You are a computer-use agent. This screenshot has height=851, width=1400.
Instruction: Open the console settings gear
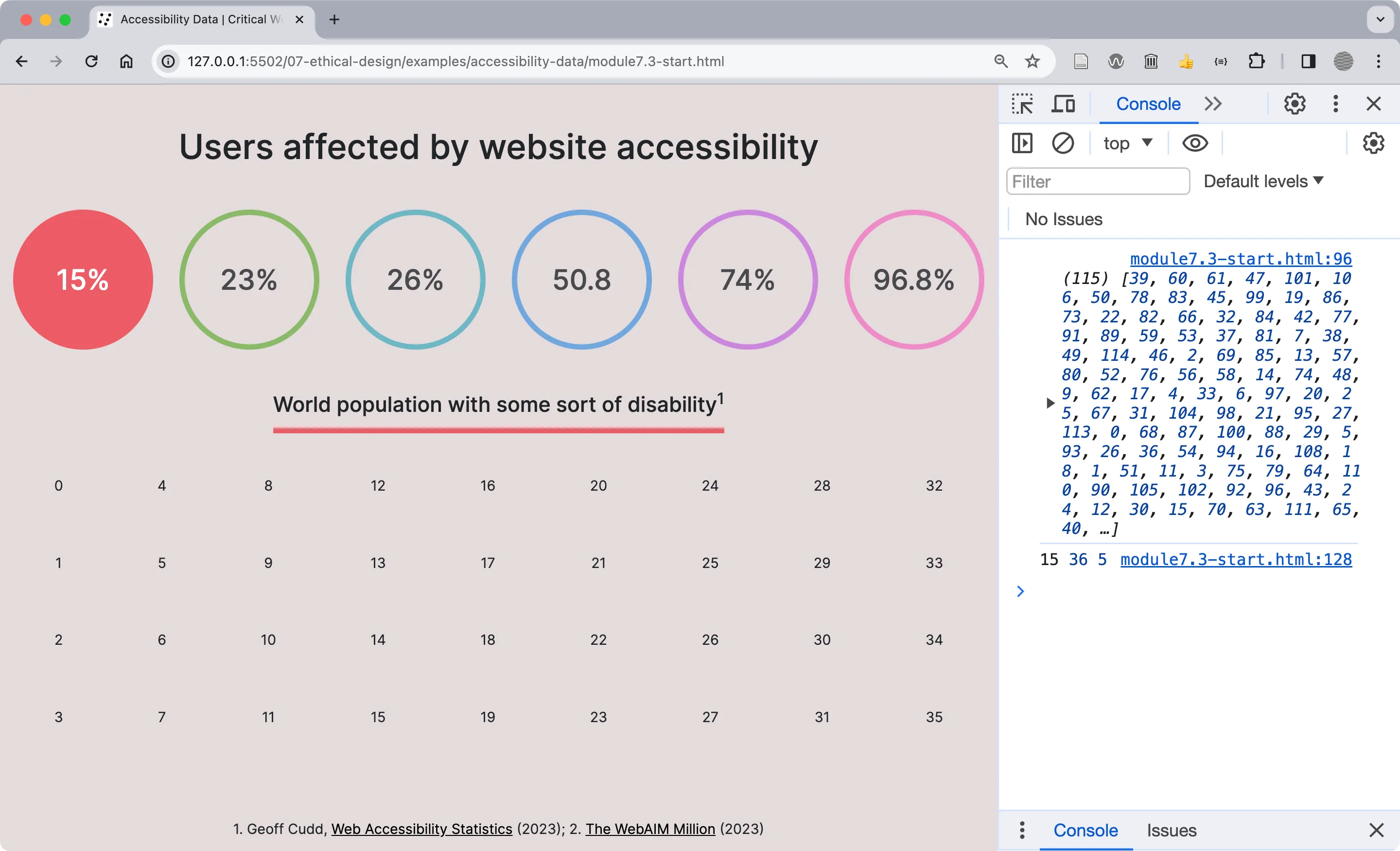(1373, 143)
